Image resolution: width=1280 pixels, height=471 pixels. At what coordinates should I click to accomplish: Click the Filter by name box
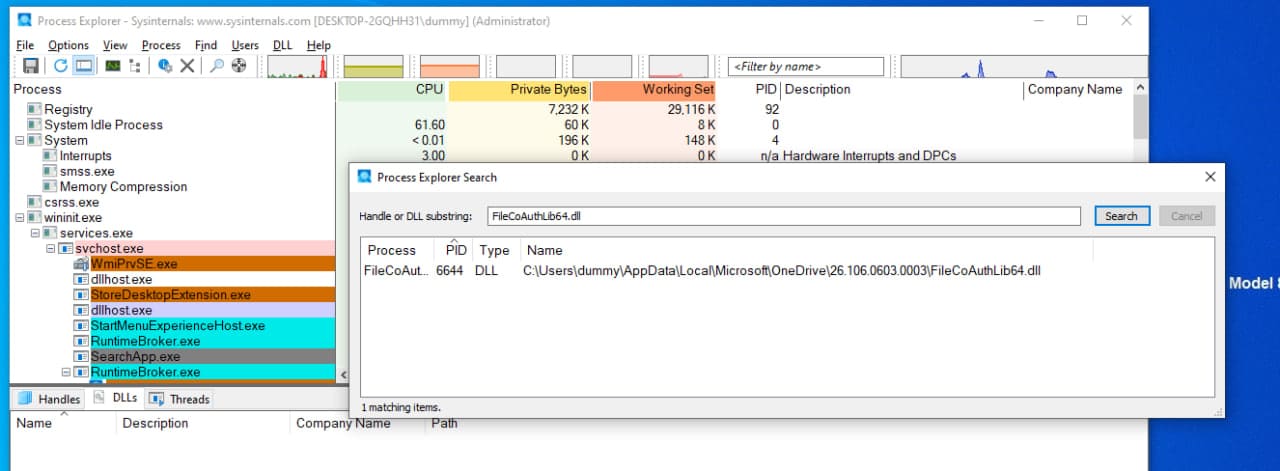[806, 66]
